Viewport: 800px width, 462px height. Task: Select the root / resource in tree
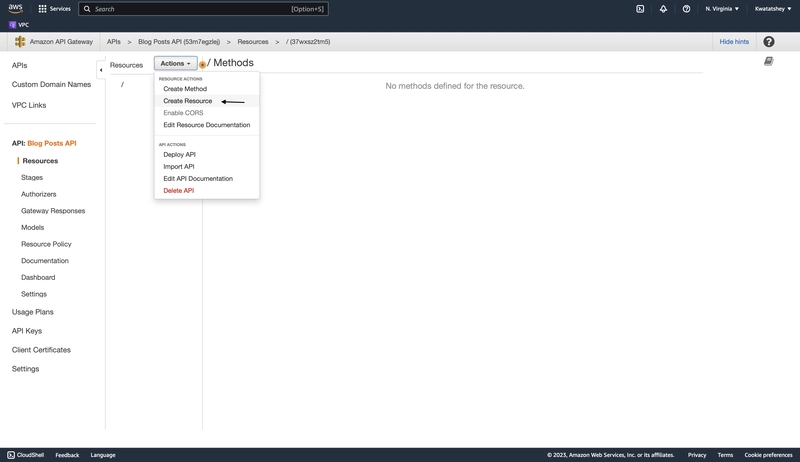pos(122,85)
